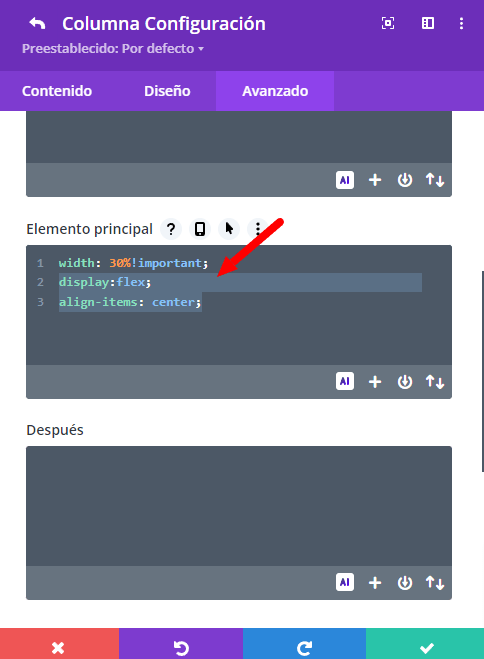Snap modal to sidebar icon
This screenshot has height=659, width=484.
click(x=428, y=23)
